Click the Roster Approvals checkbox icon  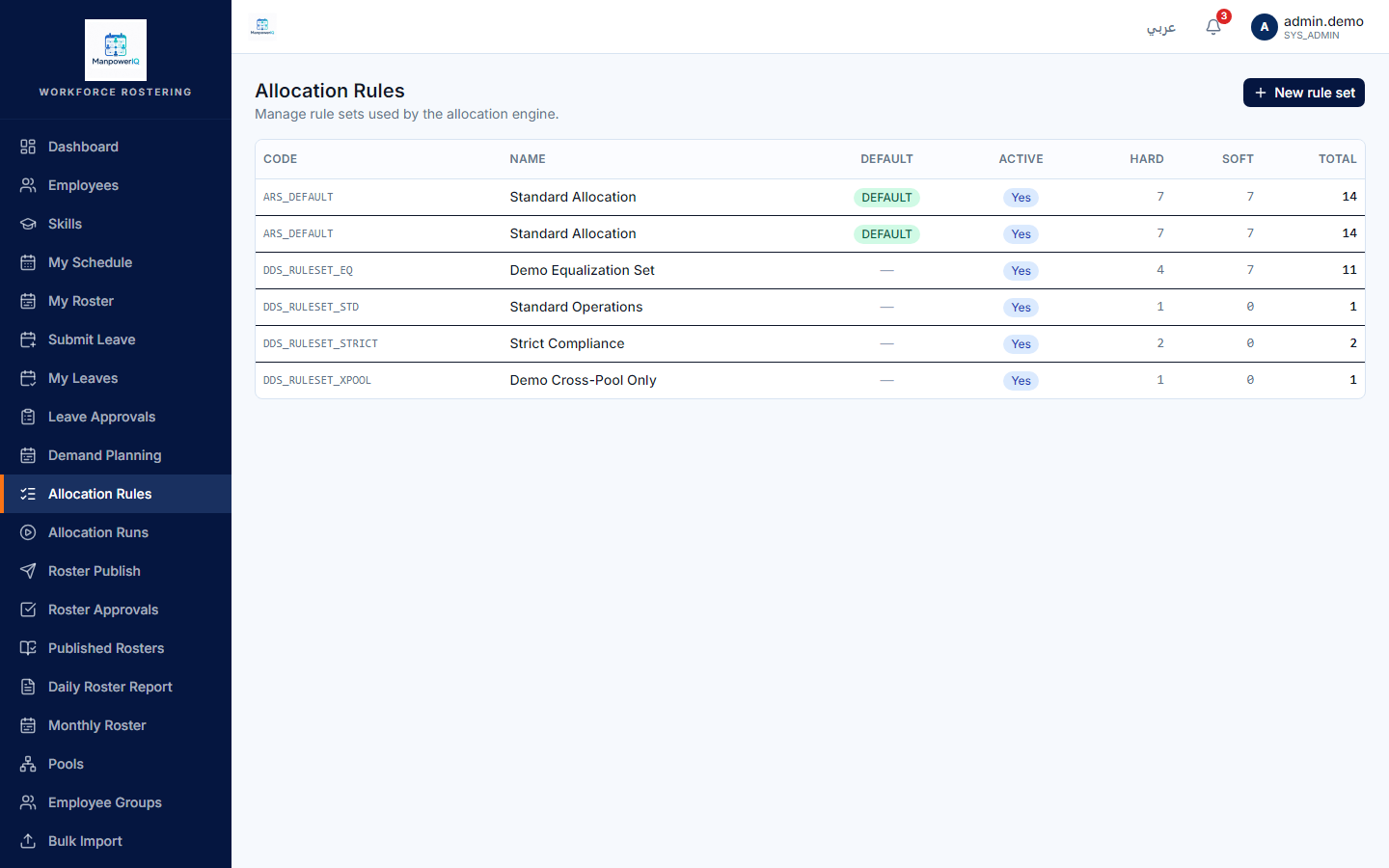click(28, 610)
